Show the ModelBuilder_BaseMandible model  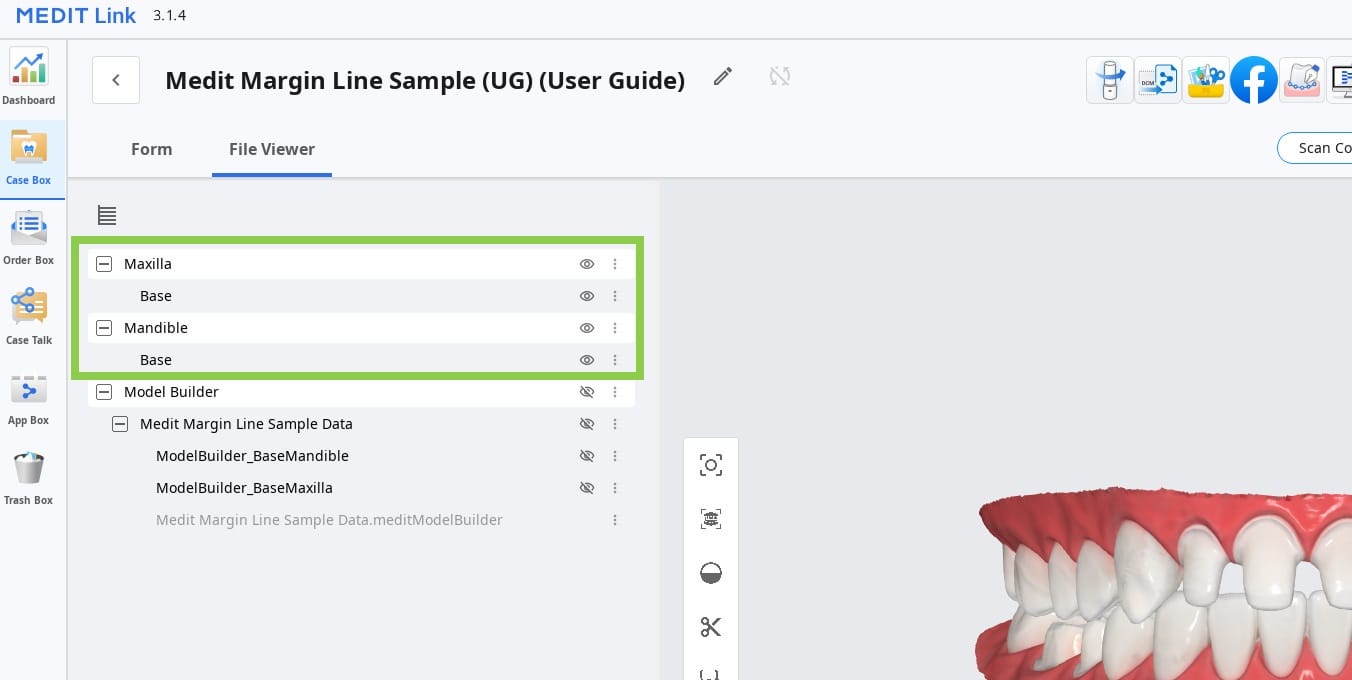(x=587, y=456)
